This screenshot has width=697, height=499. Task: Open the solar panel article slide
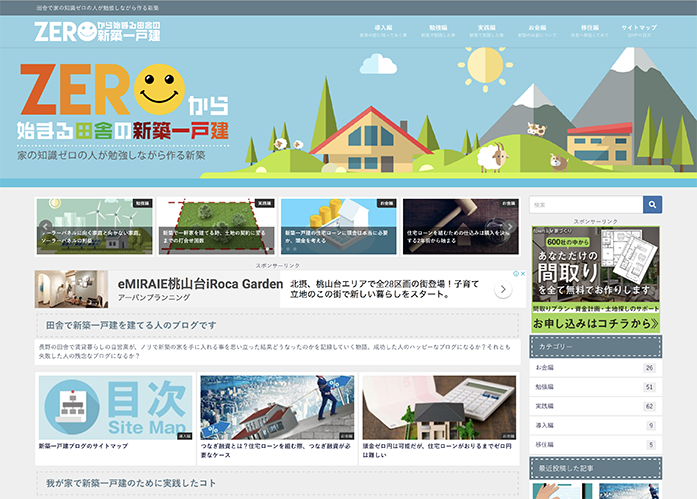pos(95,227)
